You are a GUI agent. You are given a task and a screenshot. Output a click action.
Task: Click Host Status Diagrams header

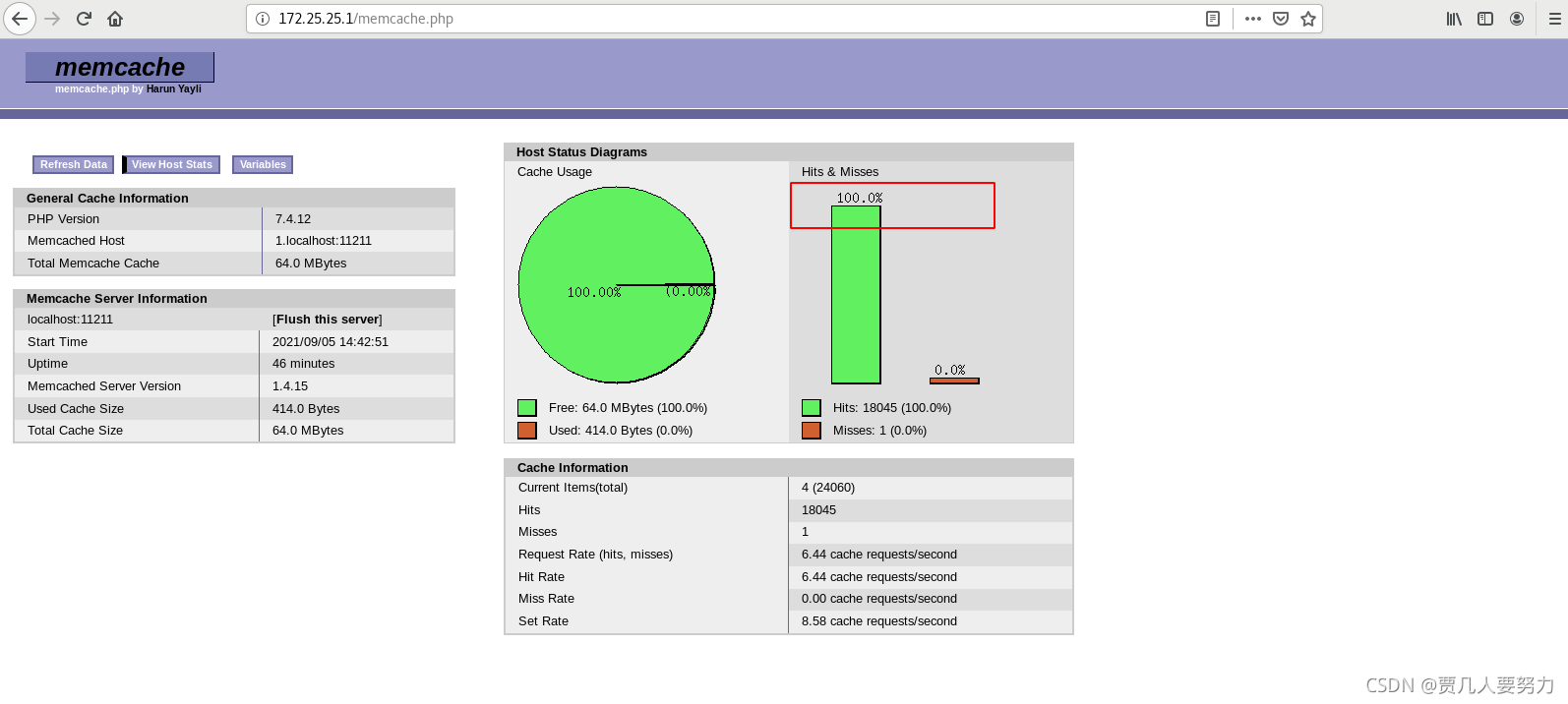(581, 152)
